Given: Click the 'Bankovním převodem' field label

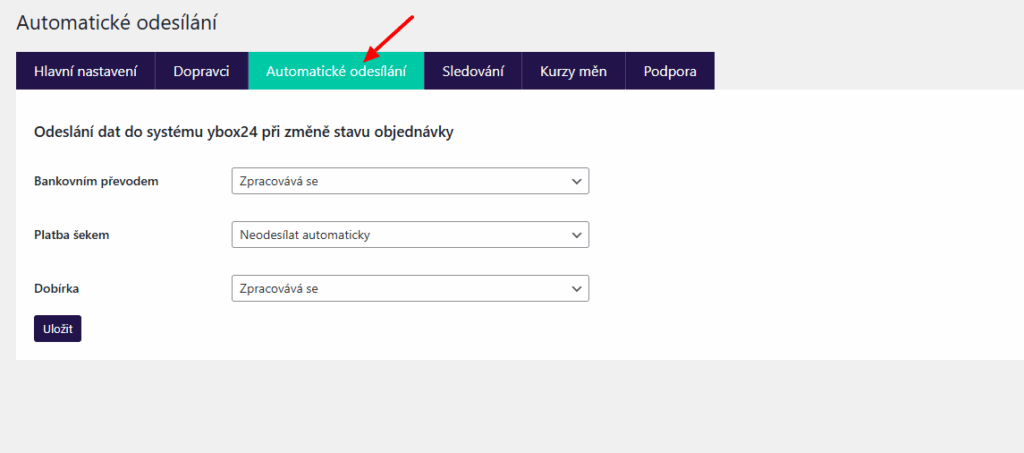Looking at the screenshot, I should pos(96,181).
